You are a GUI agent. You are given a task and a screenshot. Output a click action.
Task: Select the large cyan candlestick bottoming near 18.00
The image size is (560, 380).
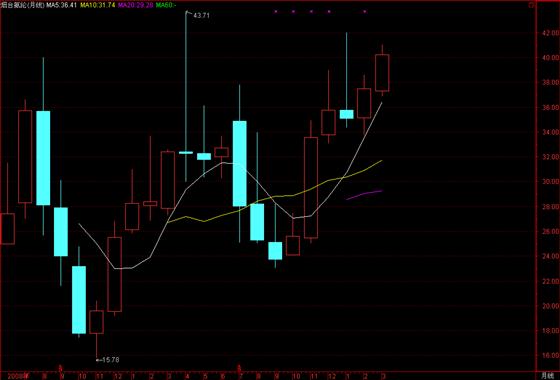[x=79, y=300]
